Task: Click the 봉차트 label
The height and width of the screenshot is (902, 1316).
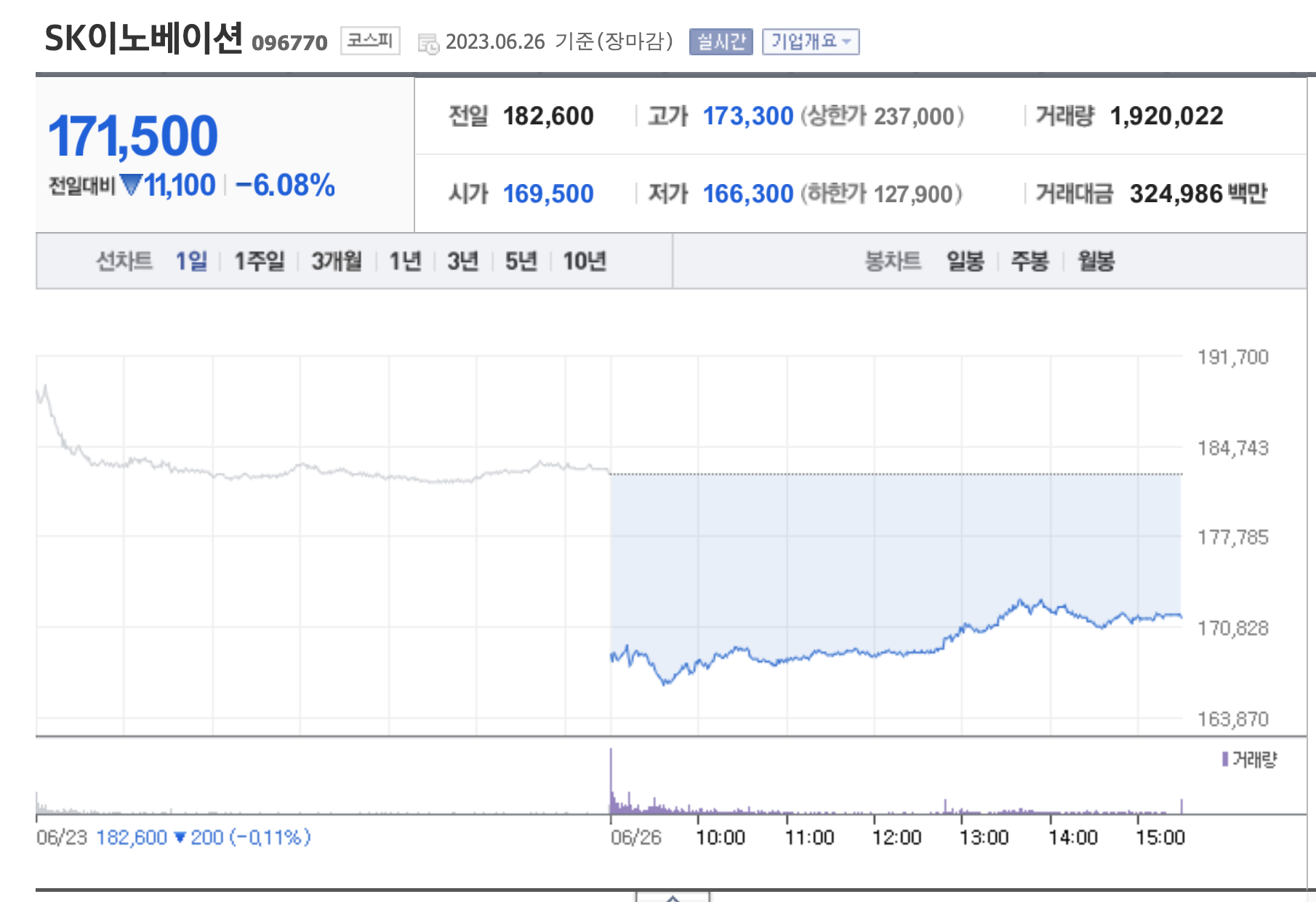Action: (x=892, y=260)
